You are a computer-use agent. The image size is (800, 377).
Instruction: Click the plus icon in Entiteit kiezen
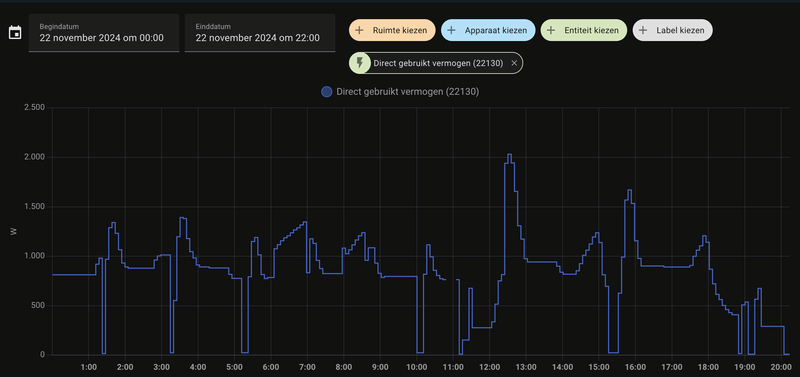coord(551,30)
